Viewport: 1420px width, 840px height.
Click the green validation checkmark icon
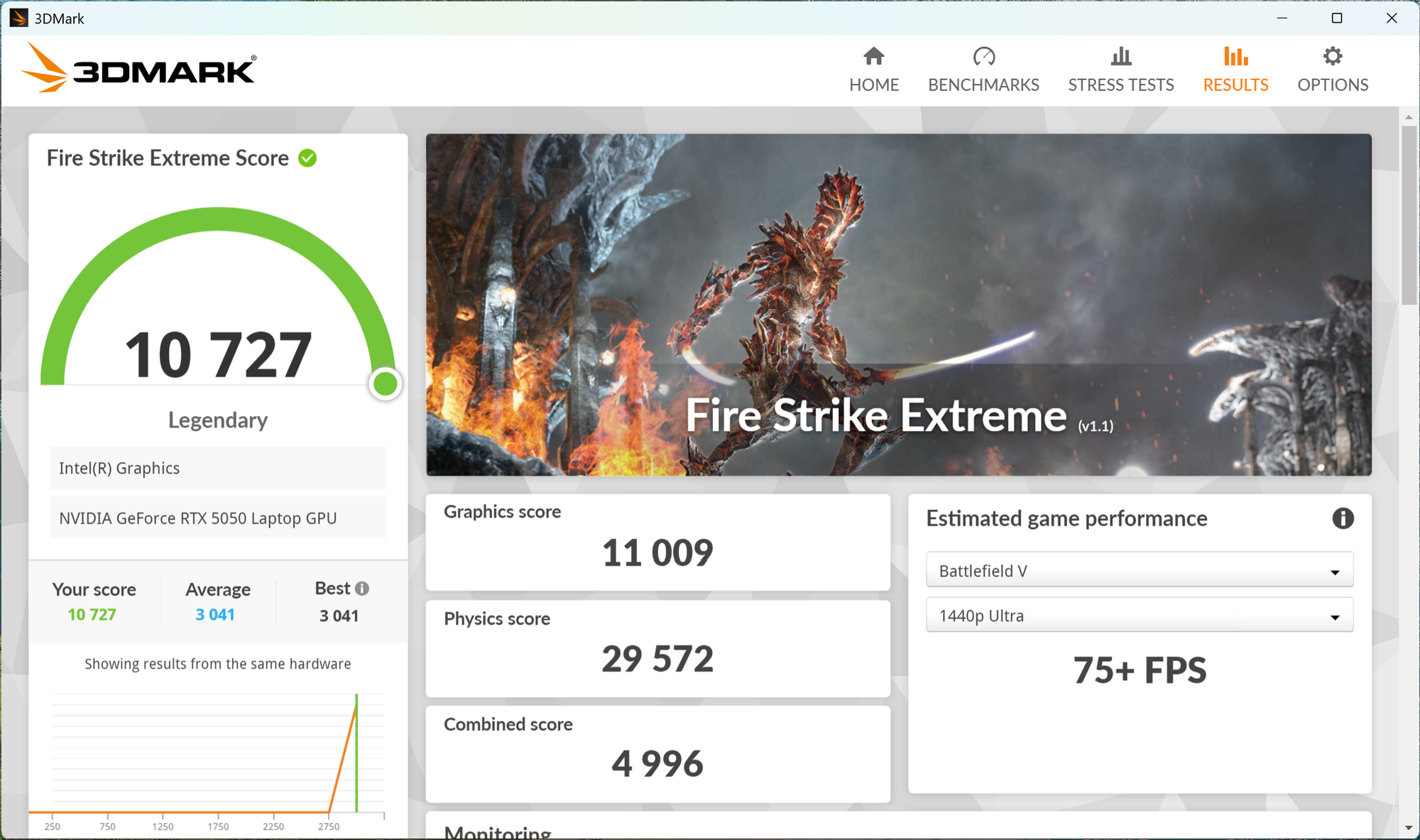coord(307,158)
